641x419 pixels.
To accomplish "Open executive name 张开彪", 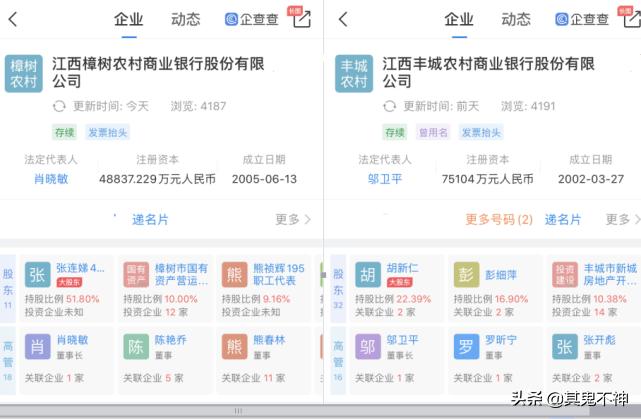I will [x=599, y=340].
